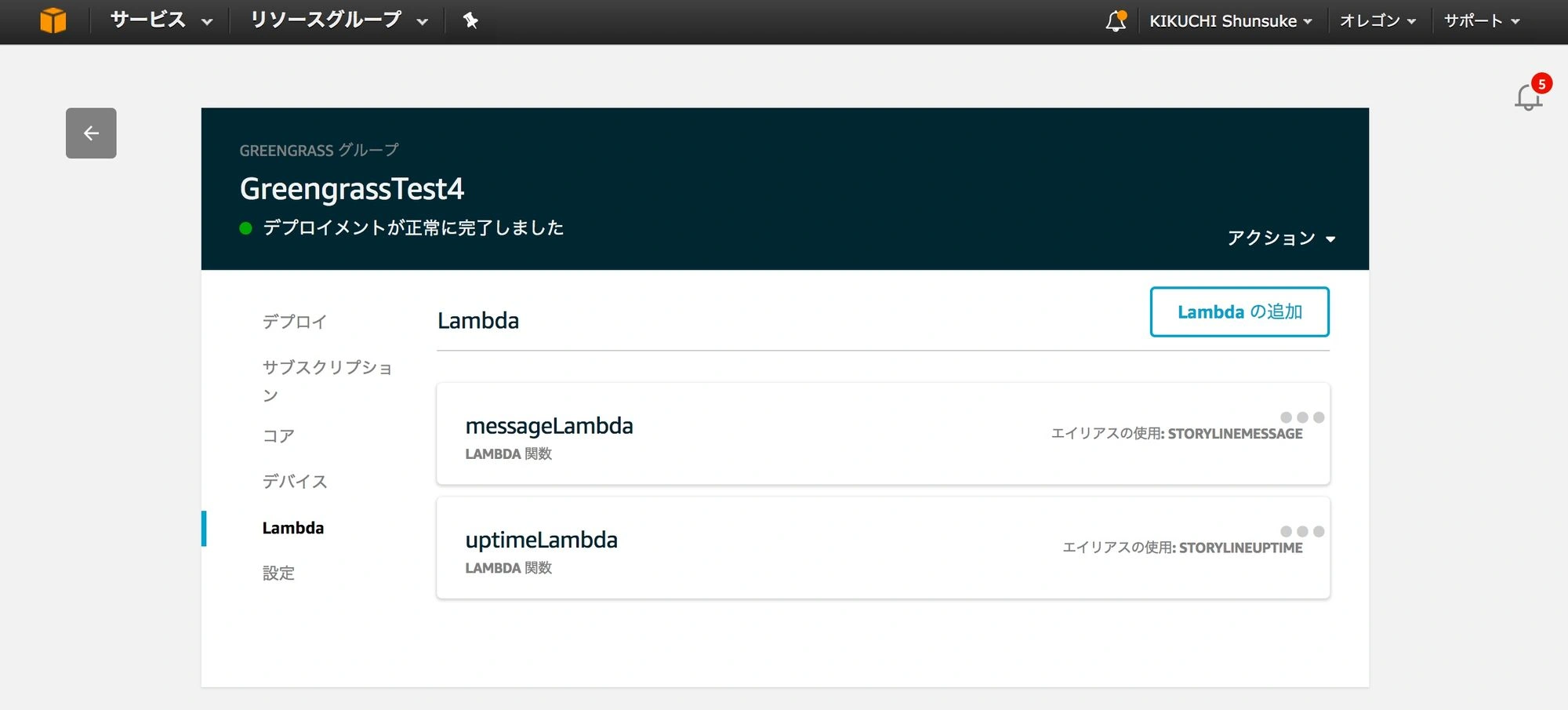Open the アクション dropdown

[1281, 238]
